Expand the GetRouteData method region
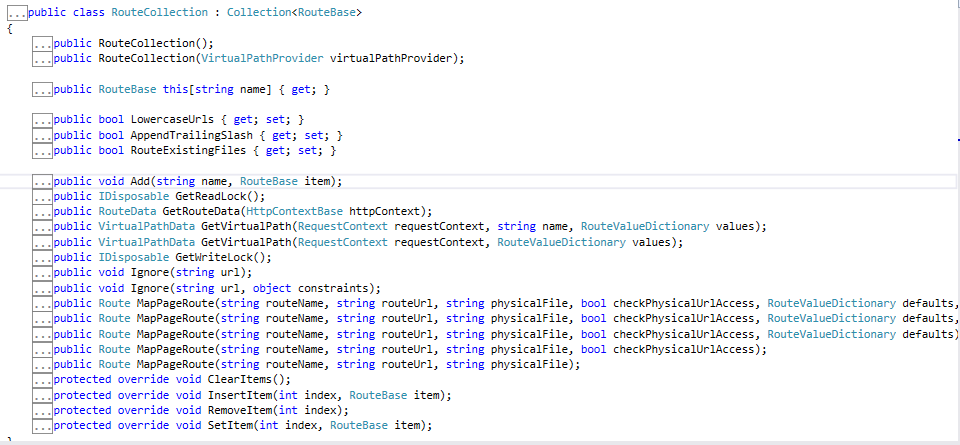Screen dimensions: 960x445 (43, 212)
